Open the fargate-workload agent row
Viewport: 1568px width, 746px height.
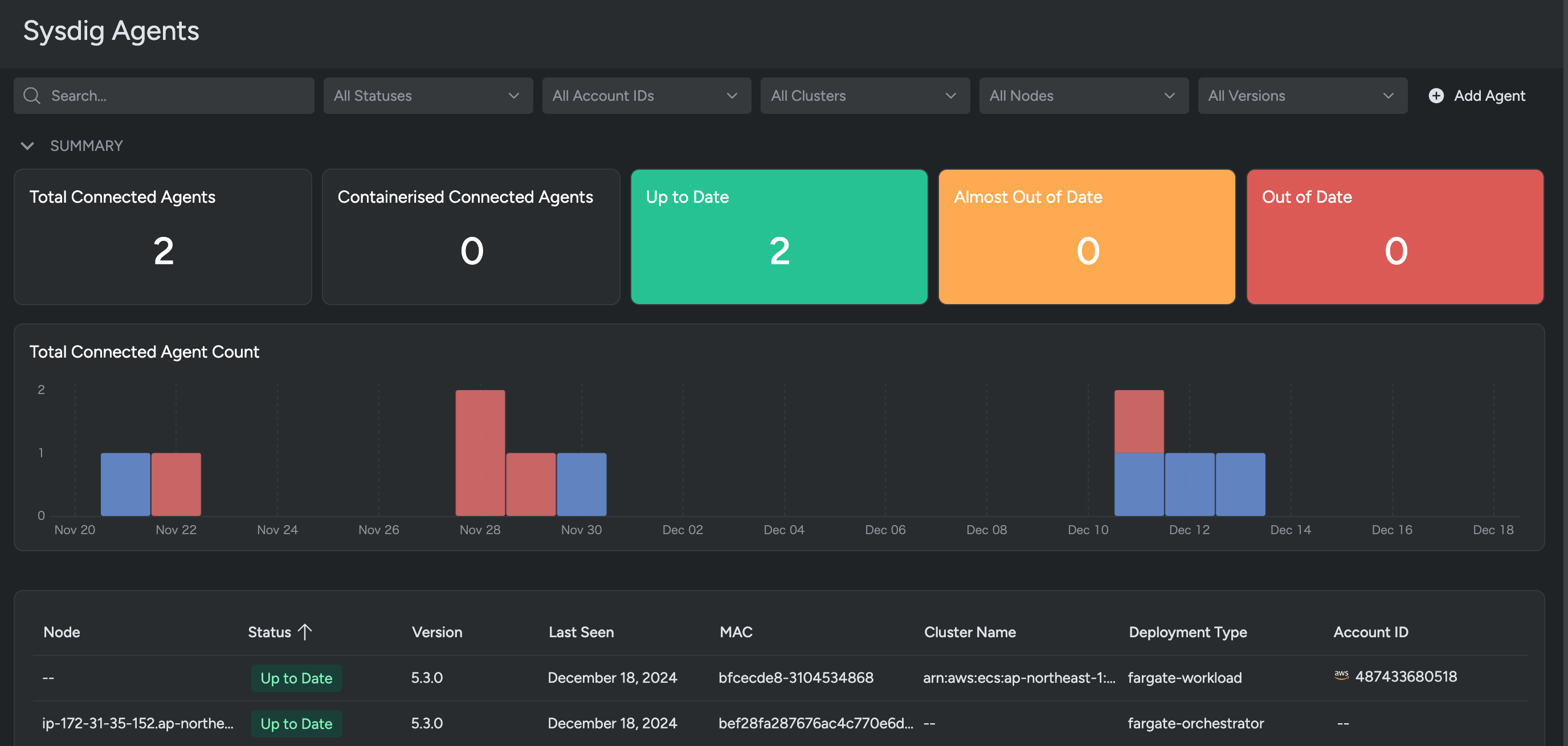click(x=1184, y=677)
